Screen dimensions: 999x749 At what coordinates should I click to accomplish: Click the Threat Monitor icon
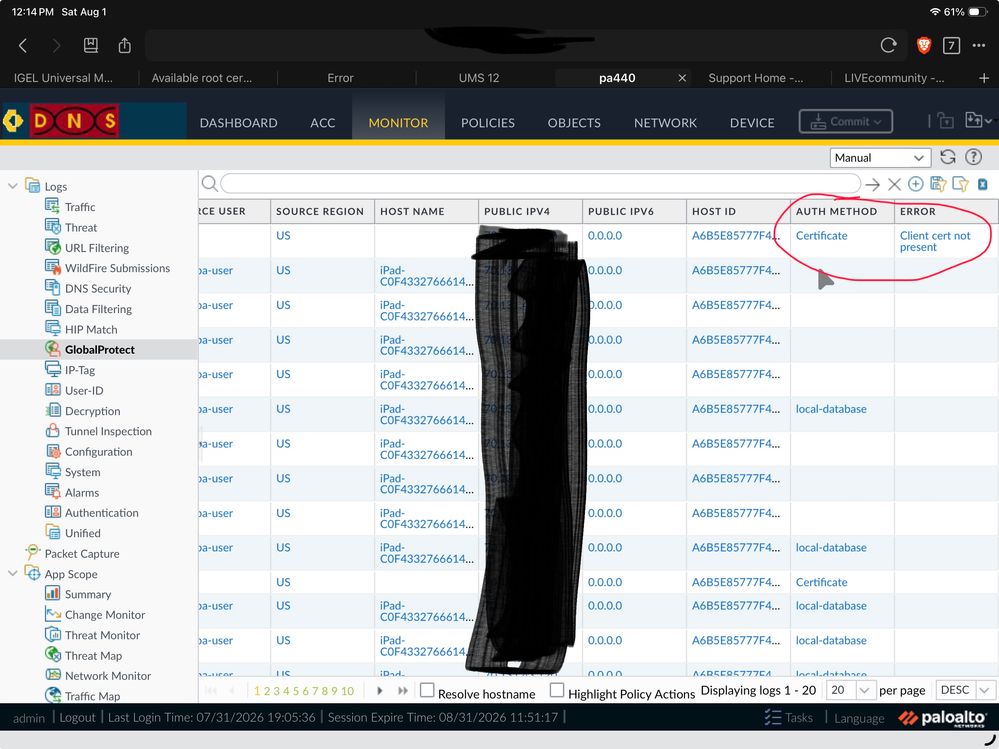[53, 634]
